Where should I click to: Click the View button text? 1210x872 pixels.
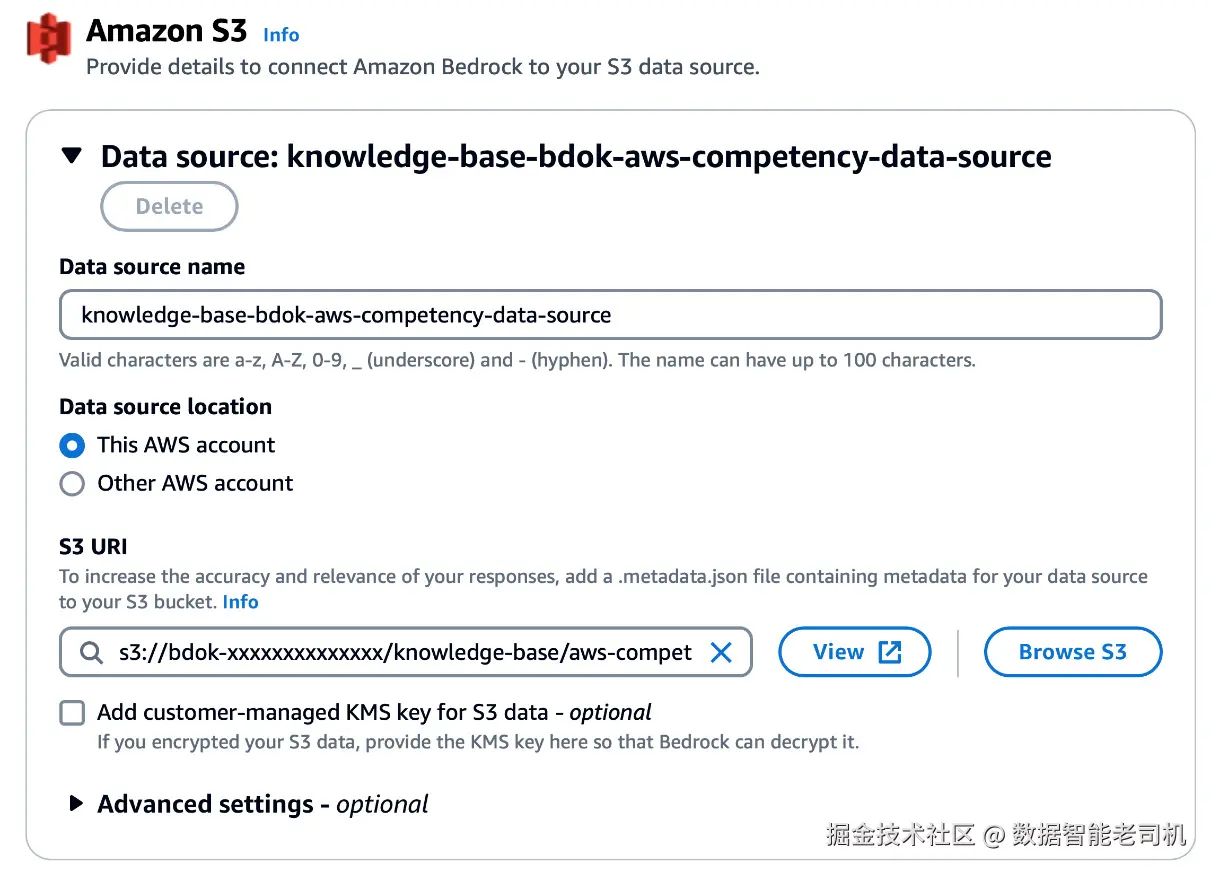(x=838, y=653)
